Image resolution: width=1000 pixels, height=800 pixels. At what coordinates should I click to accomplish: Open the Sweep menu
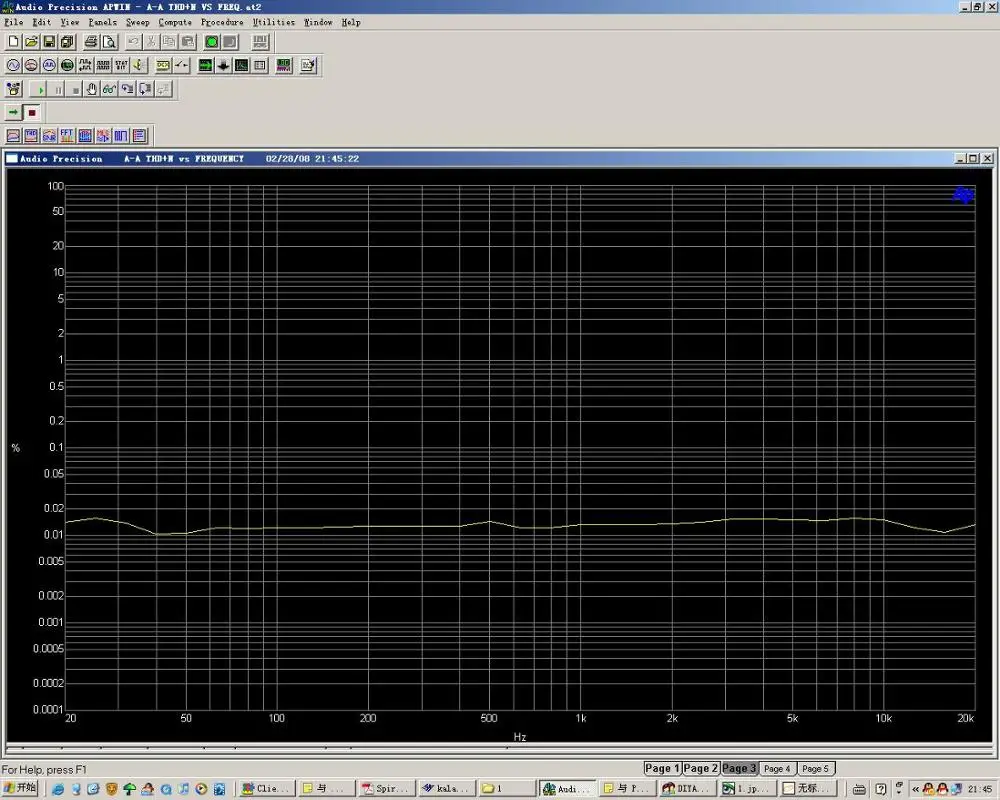coord(138,22)
